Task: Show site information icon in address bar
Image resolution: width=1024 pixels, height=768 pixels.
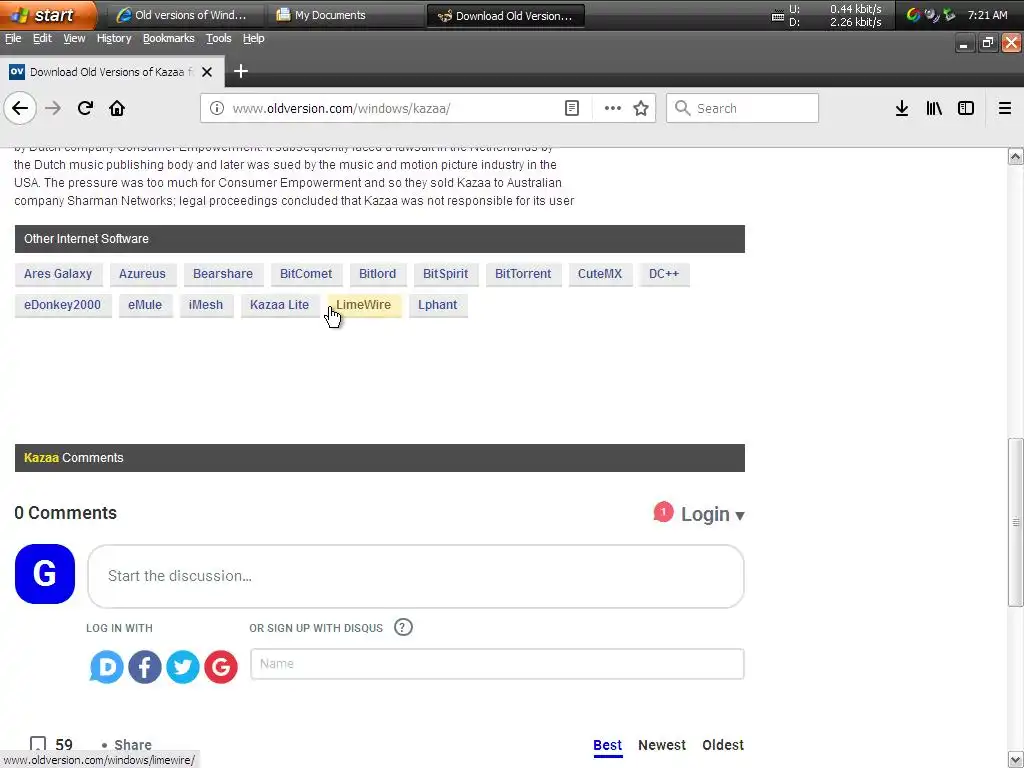Action: (x=217, y=108)
